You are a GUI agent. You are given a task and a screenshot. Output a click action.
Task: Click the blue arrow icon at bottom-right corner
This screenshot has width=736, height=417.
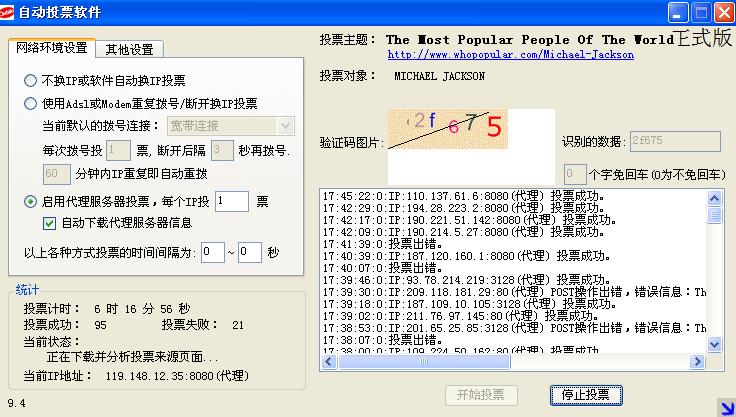[x=724, y=405]
